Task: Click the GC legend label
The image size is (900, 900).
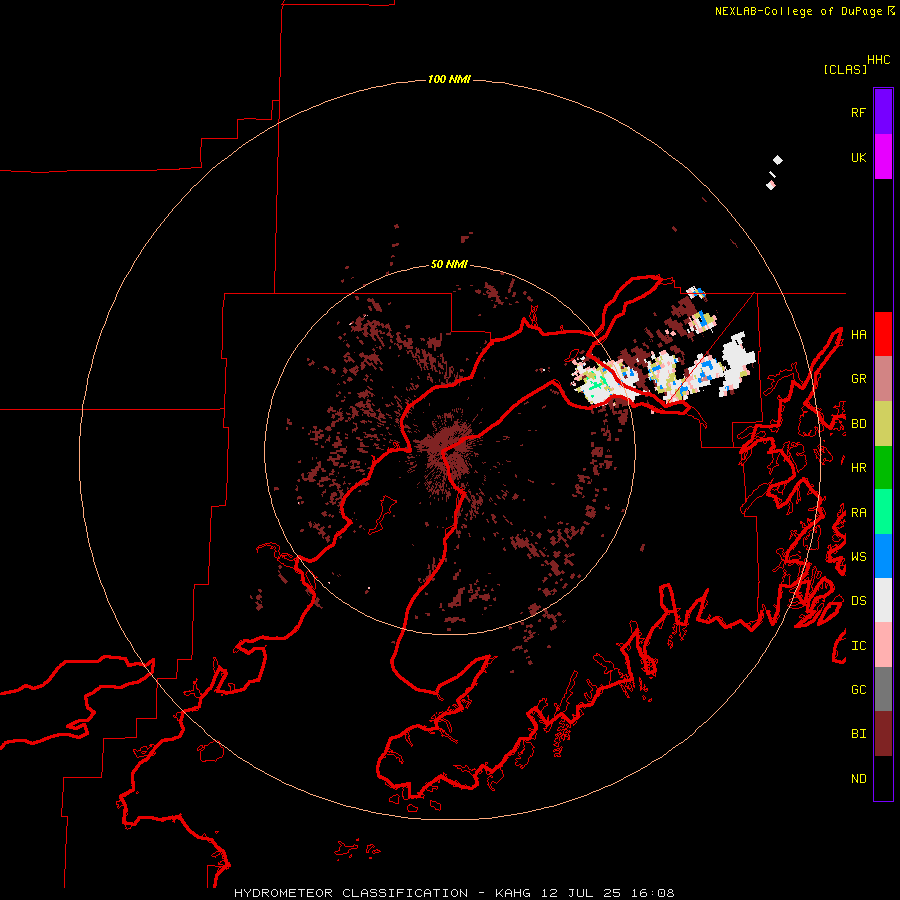Action: point(858,690)
